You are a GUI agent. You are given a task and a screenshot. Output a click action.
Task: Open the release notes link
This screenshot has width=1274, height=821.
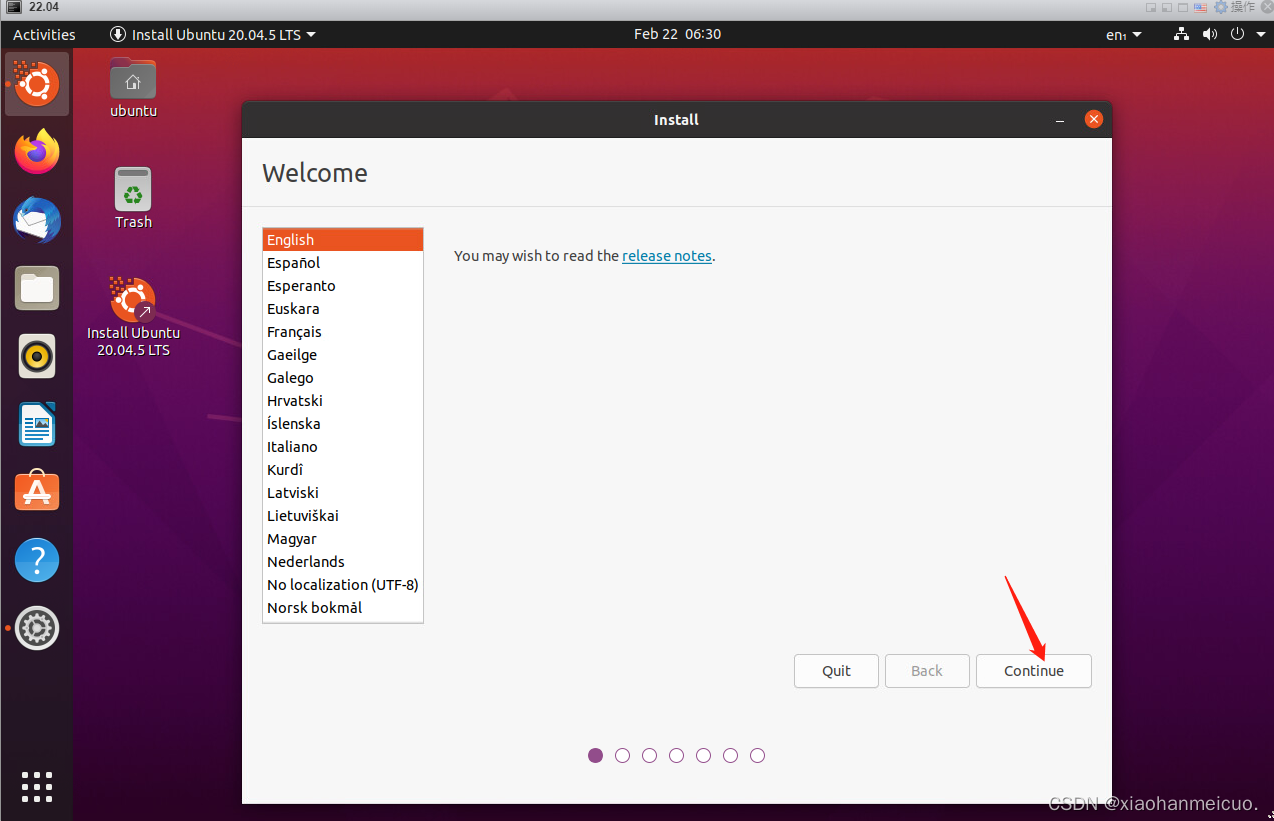point(667,256)
